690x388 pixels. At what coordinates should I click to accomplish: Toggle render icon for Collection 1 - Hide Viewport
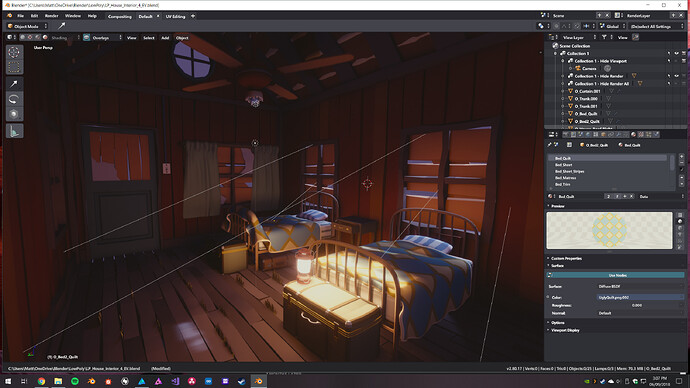pos(684,61)
